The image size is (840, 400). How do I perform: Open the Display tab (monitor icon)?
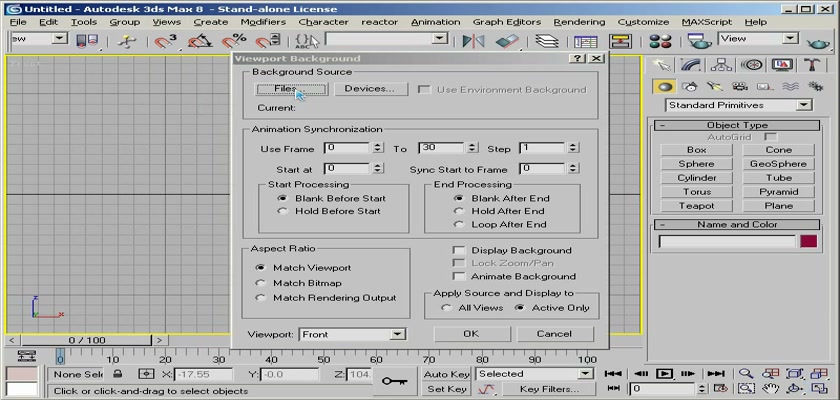point(782,65)
